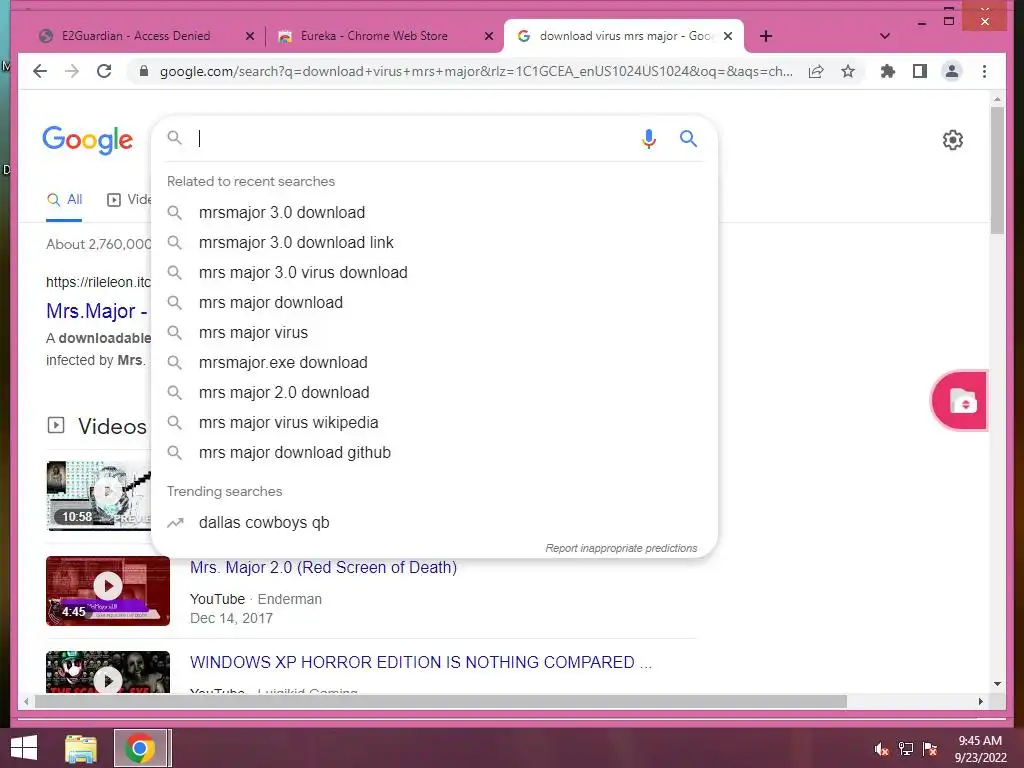The width and height of the screenshot is (1024, 768).
Task: Toggle the Chrome side panel
Action: click(920, 71)
